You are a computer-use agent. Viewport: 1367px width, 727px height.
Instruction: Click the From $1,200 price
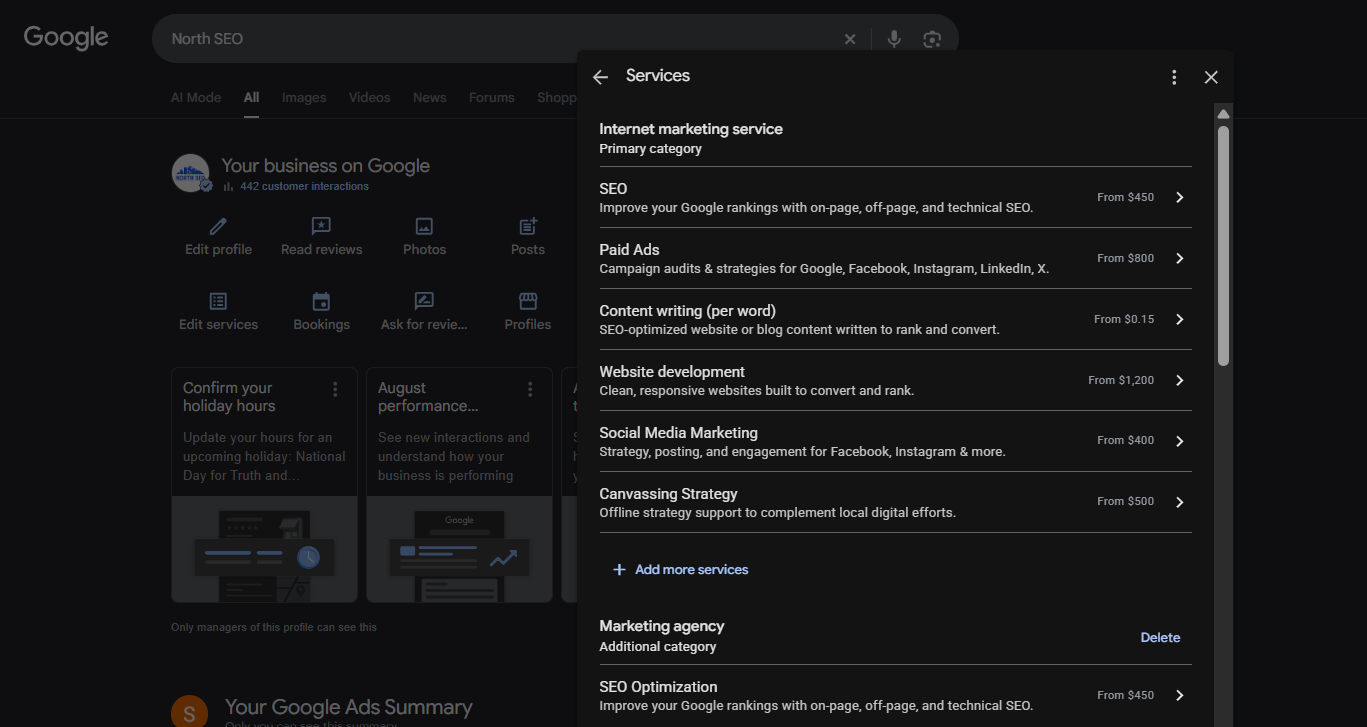[x=1121, y=380]
